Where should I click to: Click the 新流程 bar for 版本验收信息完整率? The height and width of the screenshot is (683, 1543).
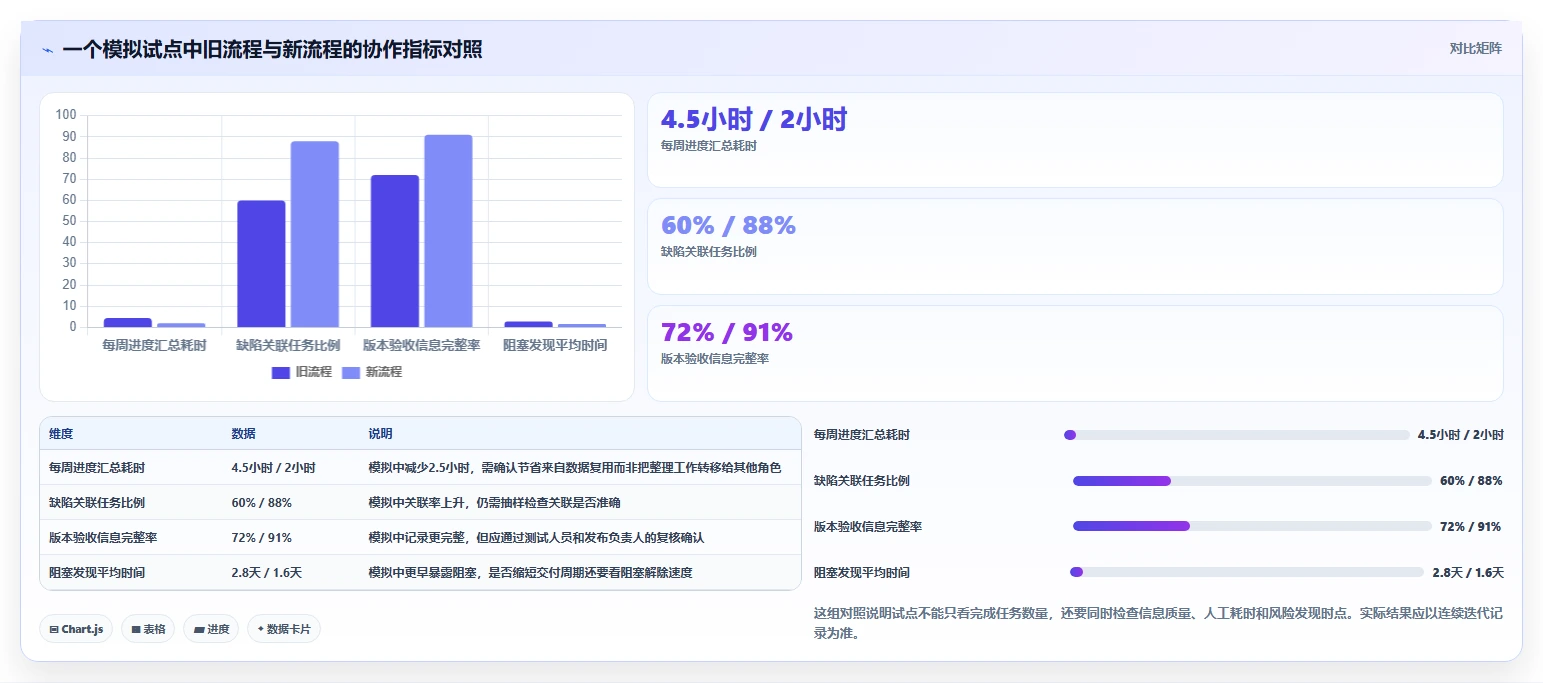(448, 231)
